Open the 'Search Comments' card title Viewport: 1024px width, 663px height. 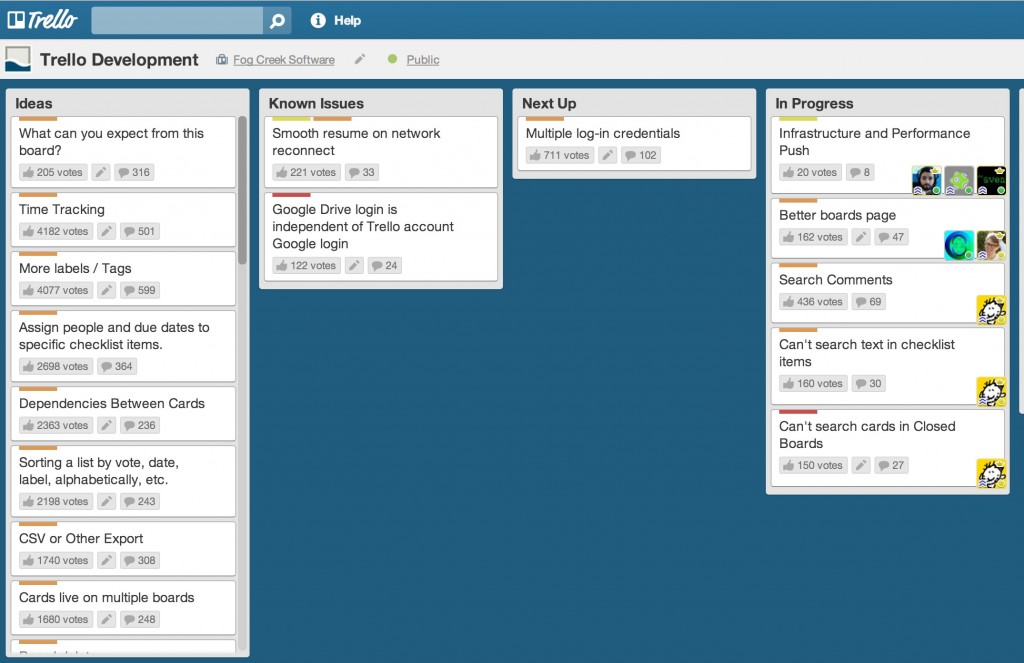pyautogui.click(x=835, y=280)
